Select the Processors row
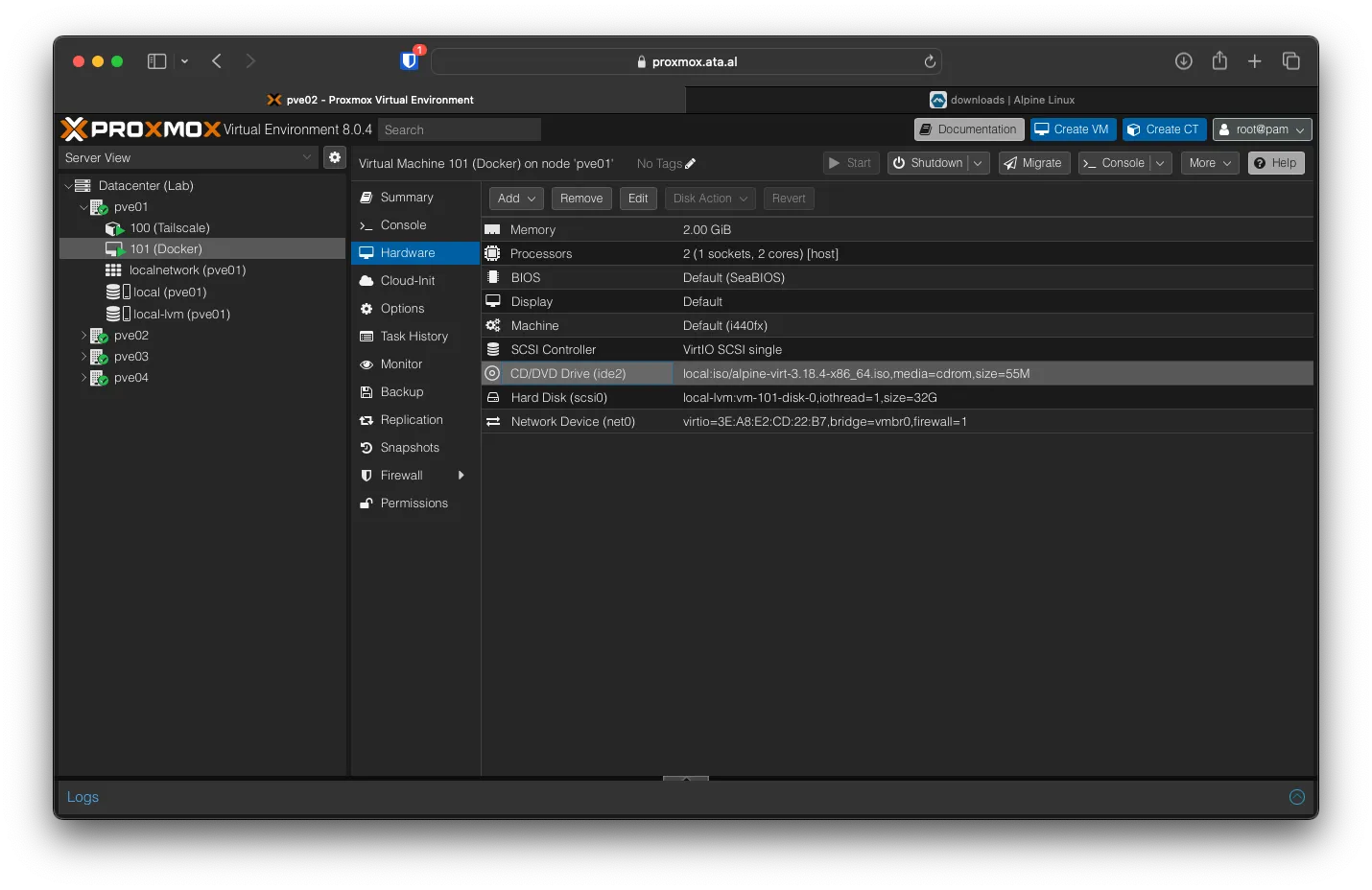This screenshot has width=1372, height=890. tap(897, 253)
